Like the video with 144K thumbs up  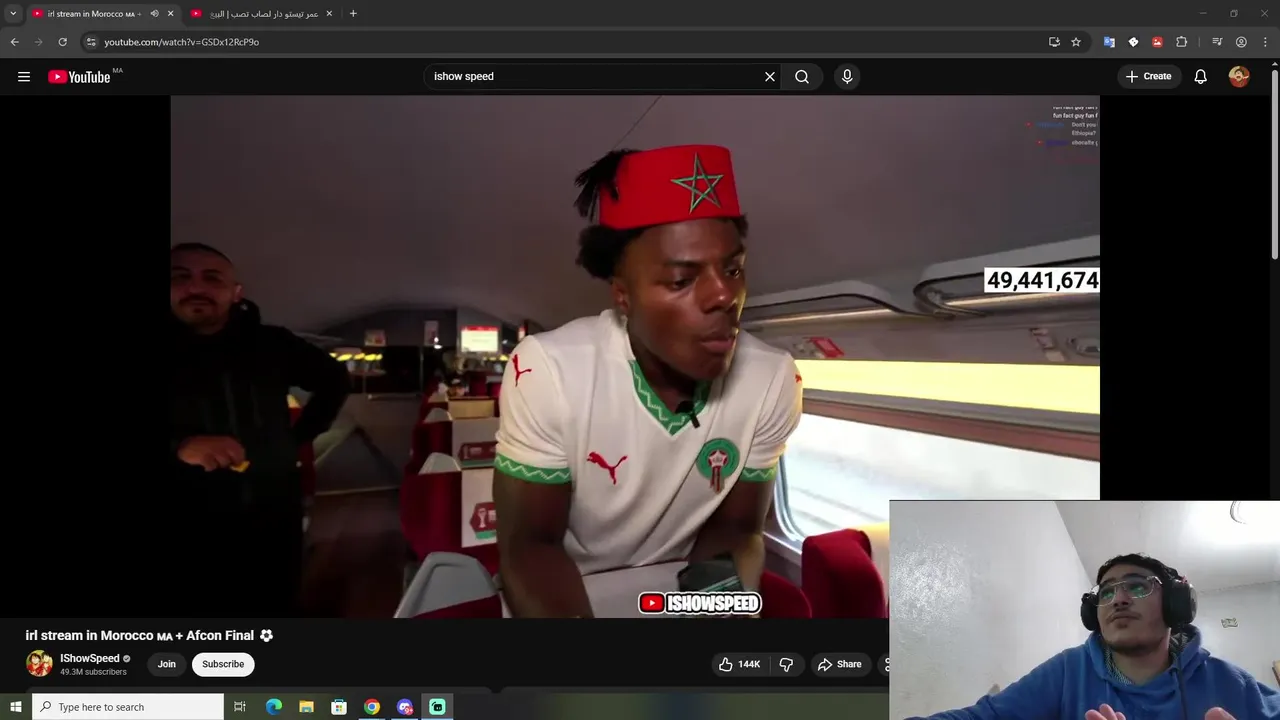coord(740,664)
